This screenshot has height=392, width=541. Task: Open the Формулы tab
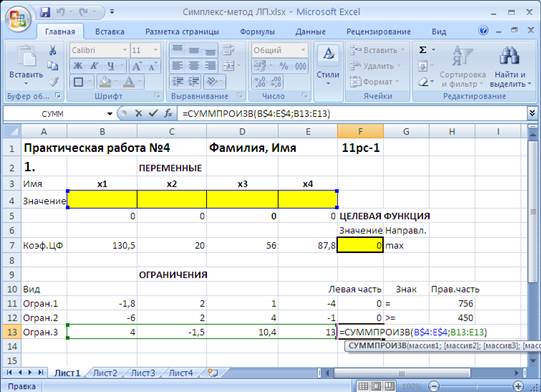[257, 32]
